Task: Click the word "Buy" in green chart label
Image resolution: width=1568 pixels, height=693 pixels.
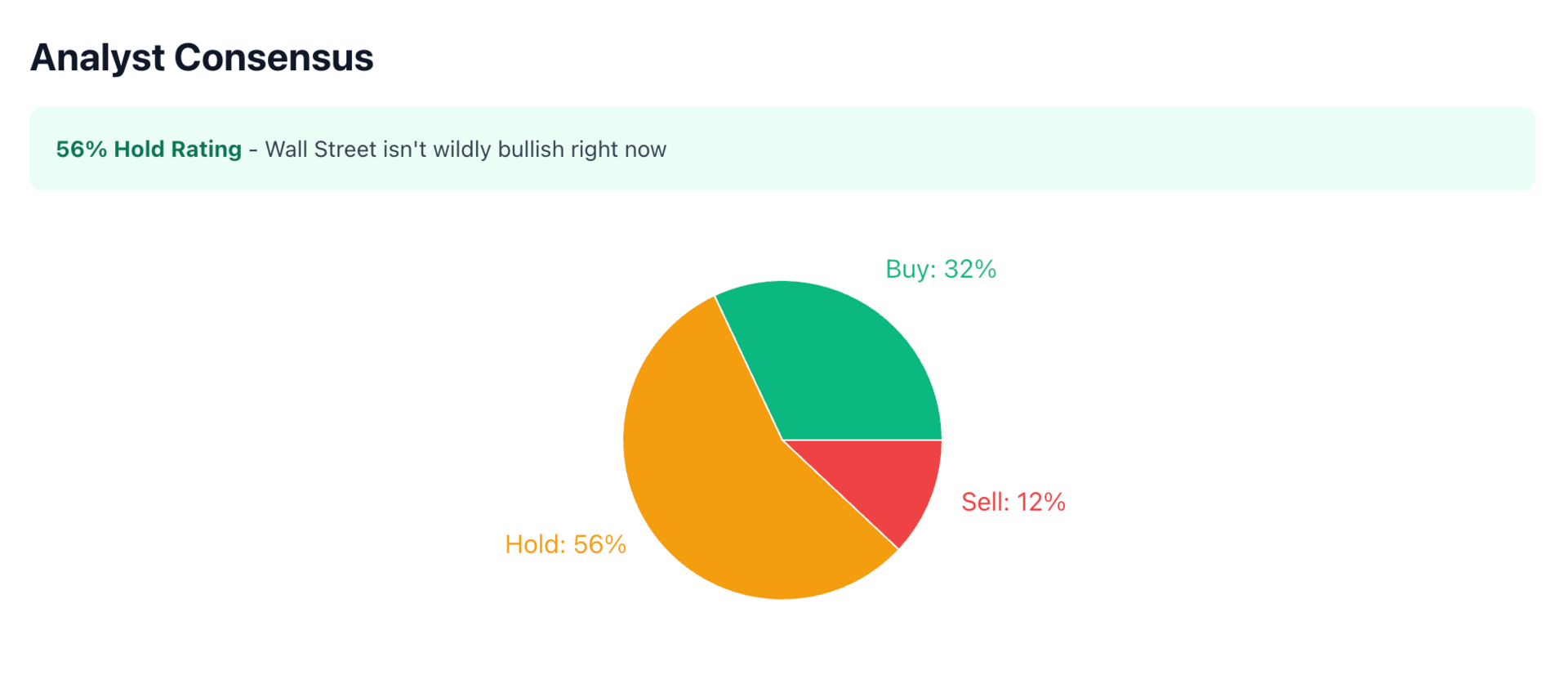Action: 911,269
